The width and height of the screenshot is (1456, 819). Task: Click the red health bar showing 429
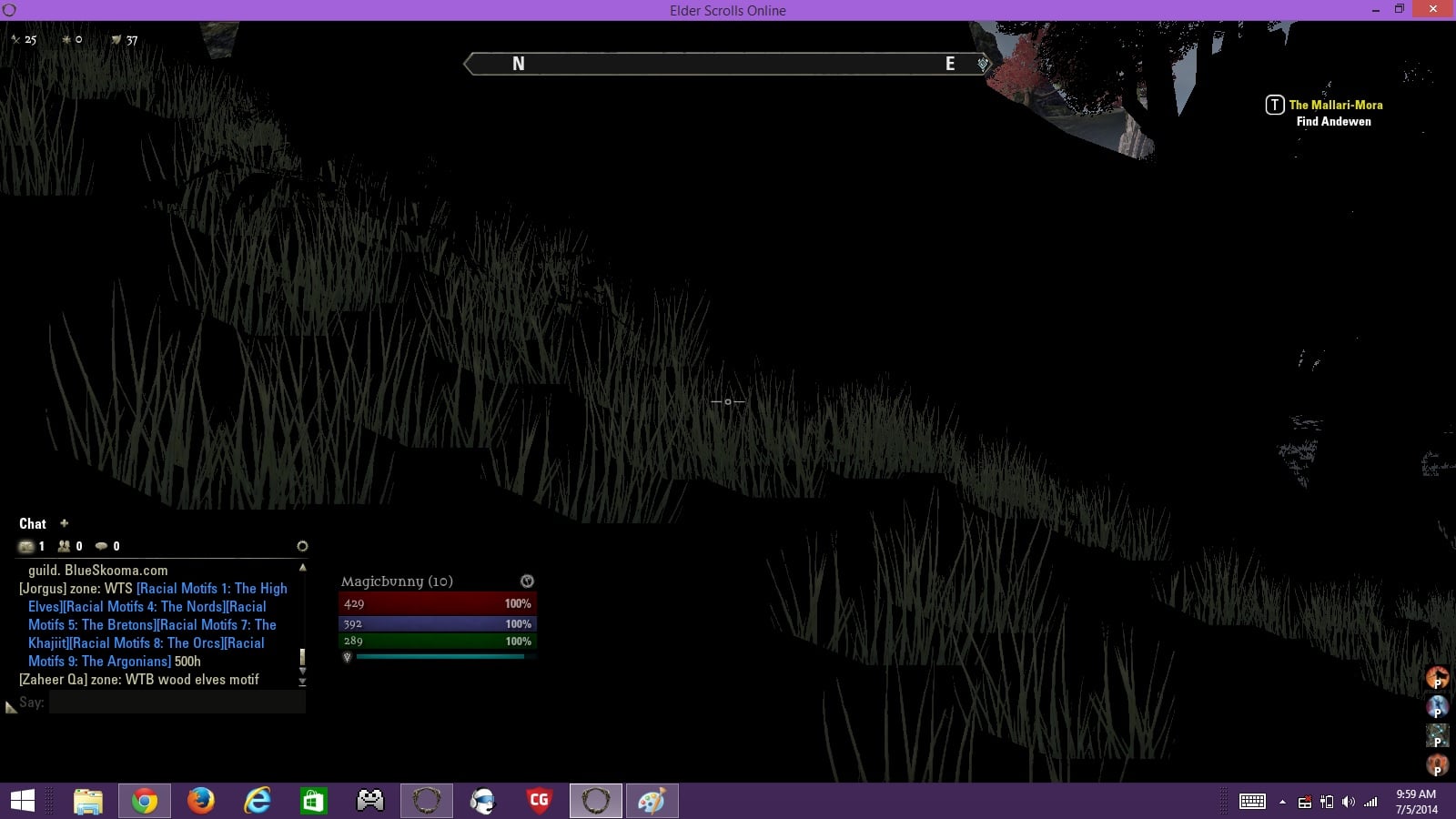[437, 603]
